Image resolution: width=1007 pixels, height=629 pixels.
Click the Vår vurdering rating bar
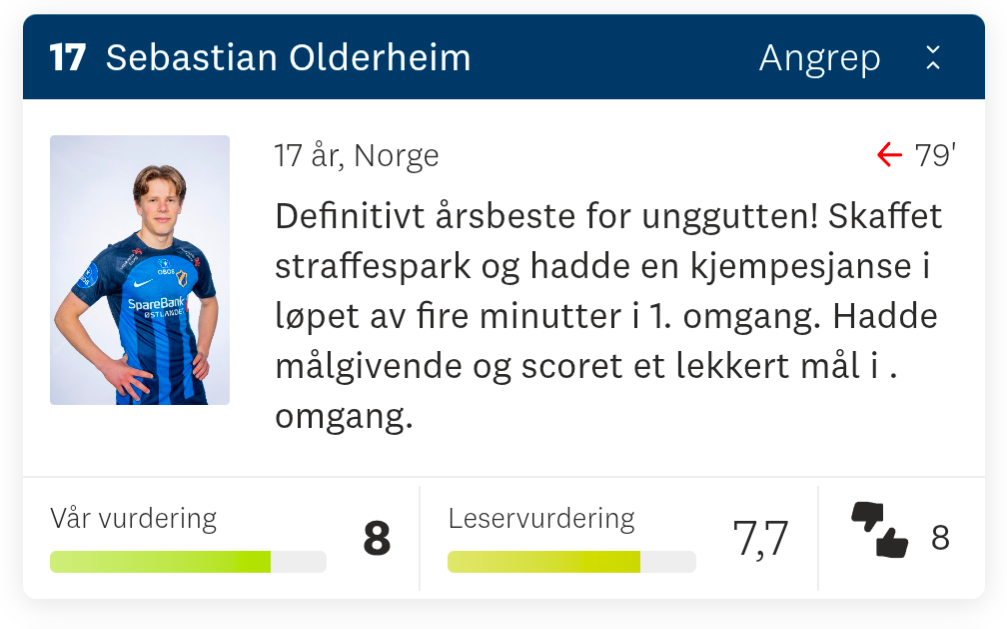[188, 562]
